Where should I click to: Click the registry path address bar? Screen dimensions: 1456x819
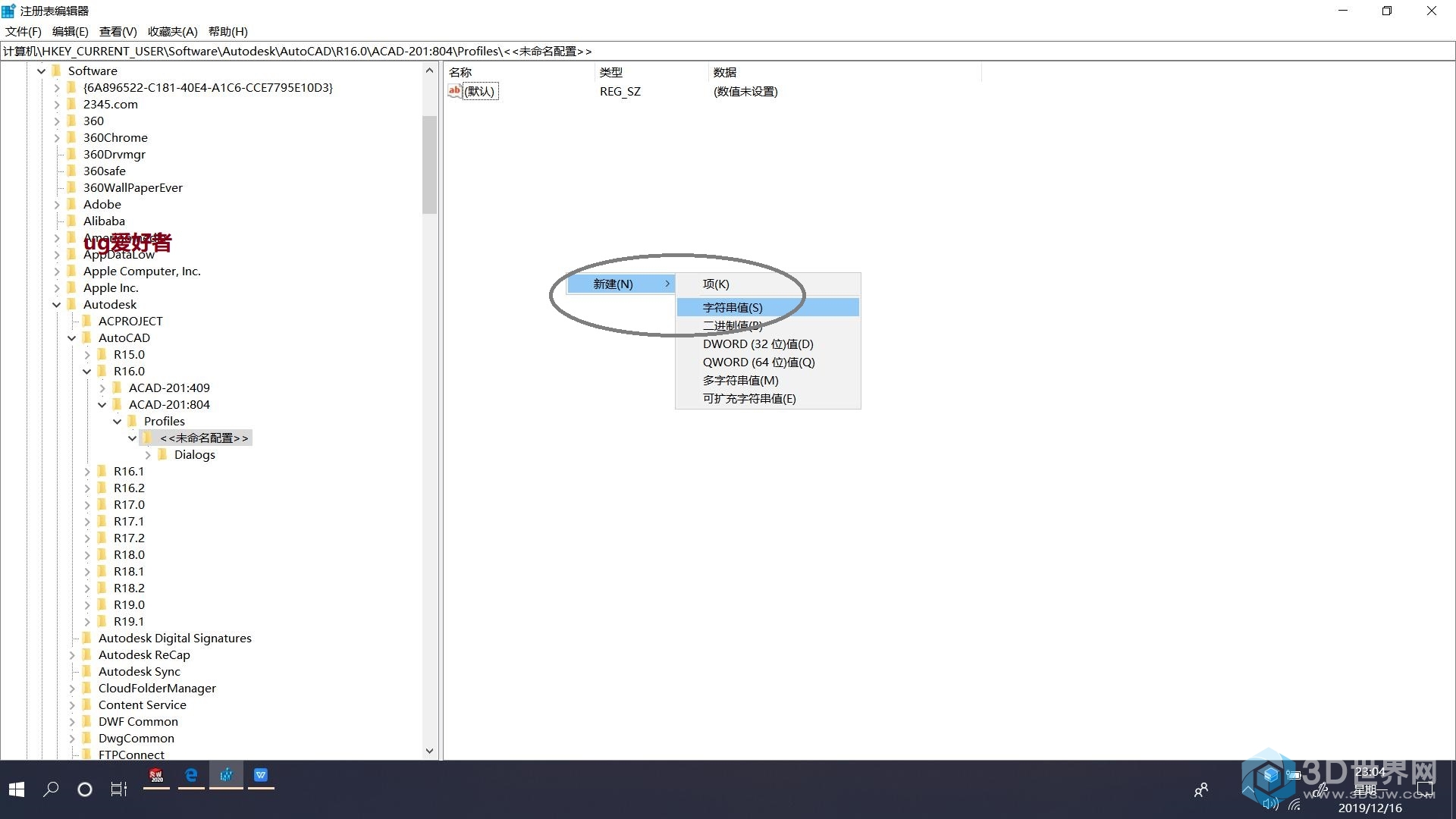pos(727,51)
